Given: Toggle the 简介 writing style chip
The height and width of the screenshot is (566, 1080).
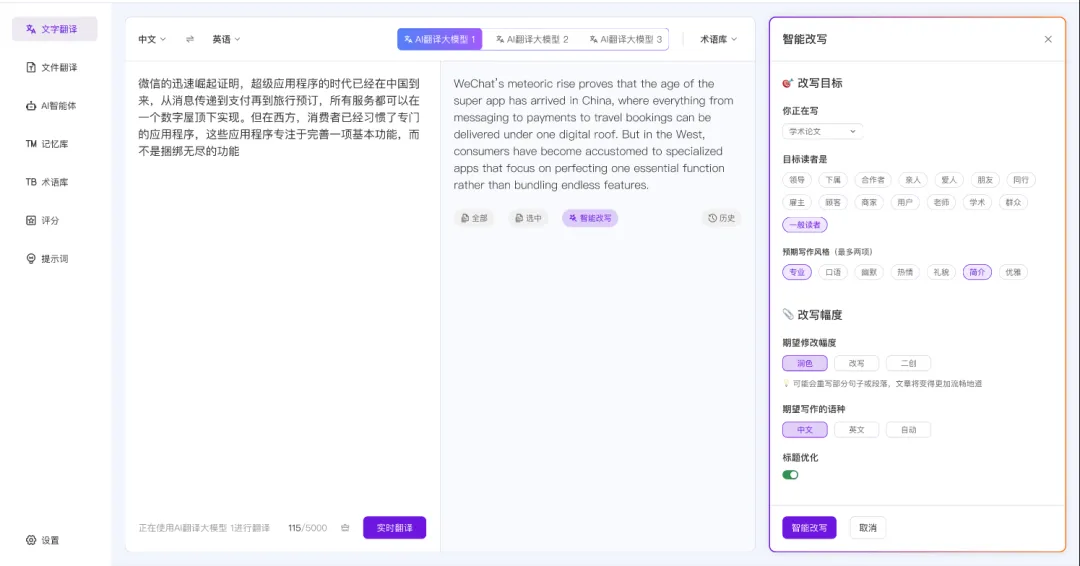Looking at the screenshot, I should point(977,272).
